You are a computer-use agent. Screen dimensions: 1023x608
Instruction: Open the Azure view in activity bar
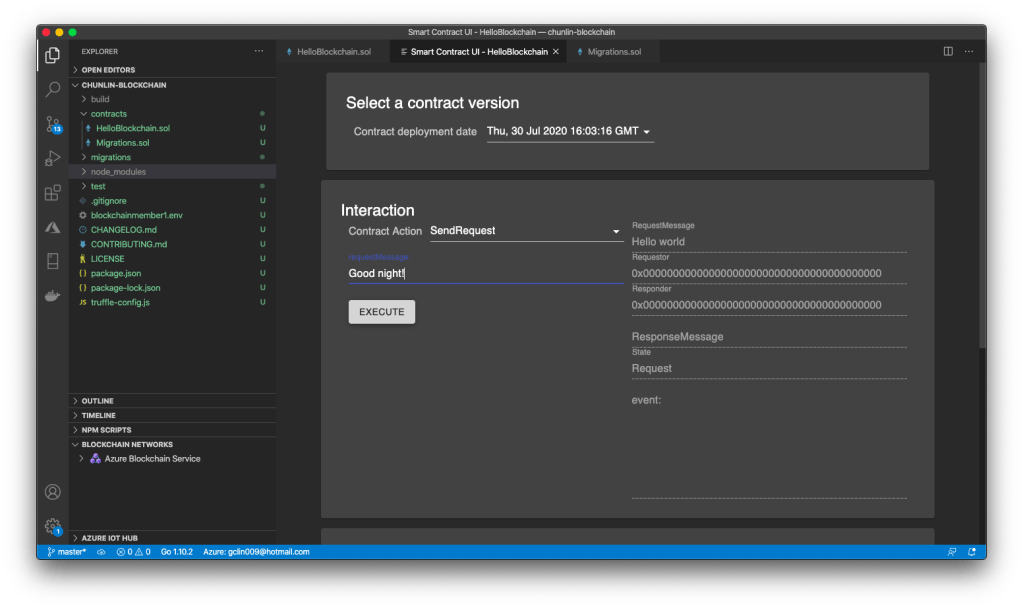(x=53, y=227)
